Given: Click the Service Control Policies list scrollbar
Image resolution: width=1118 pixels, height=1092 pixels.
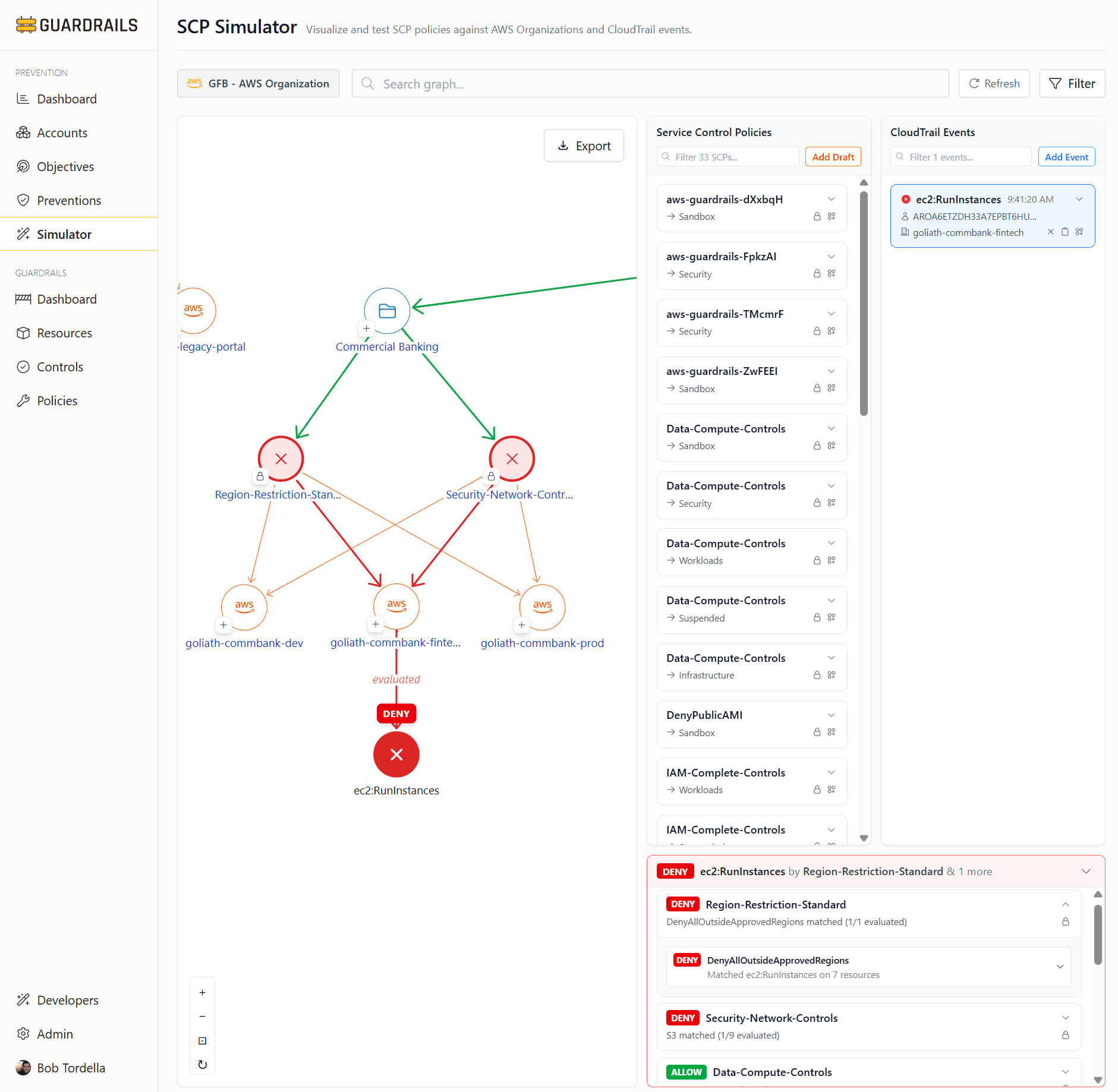Looking at the screenshot, I should [x=864, y=303].
